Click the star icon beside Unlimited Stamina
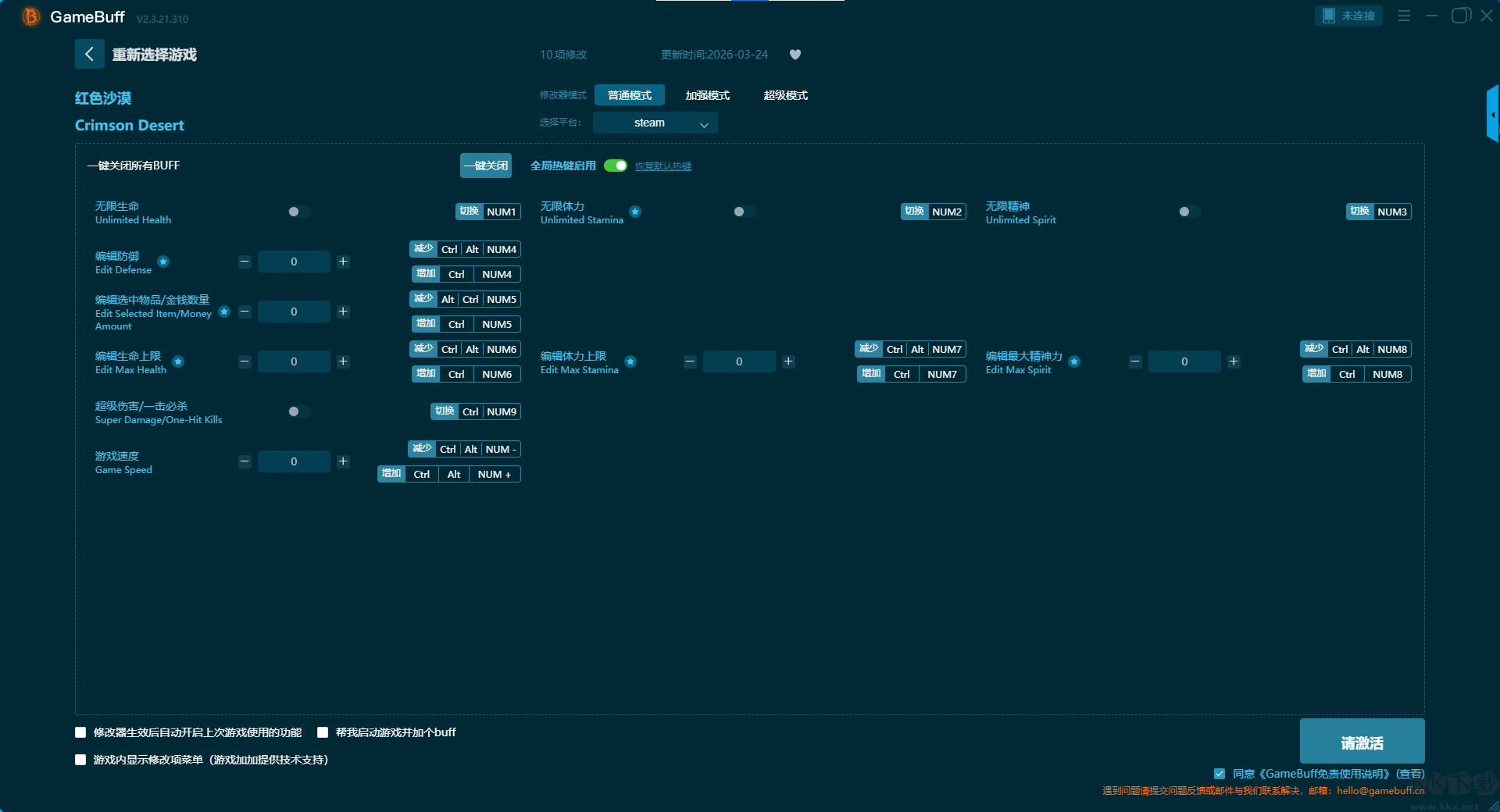This screenshot has height=812, width=1500. [635, 212]
